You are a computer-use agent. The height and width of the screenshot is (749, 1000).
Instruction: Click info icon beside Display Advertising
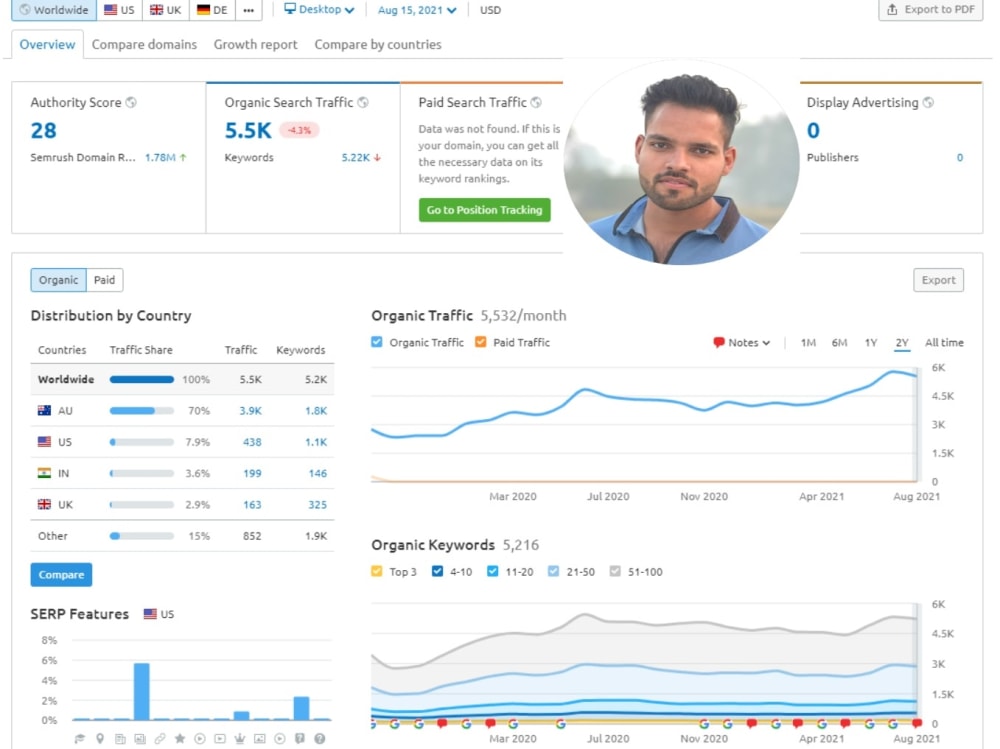point(929,102)
